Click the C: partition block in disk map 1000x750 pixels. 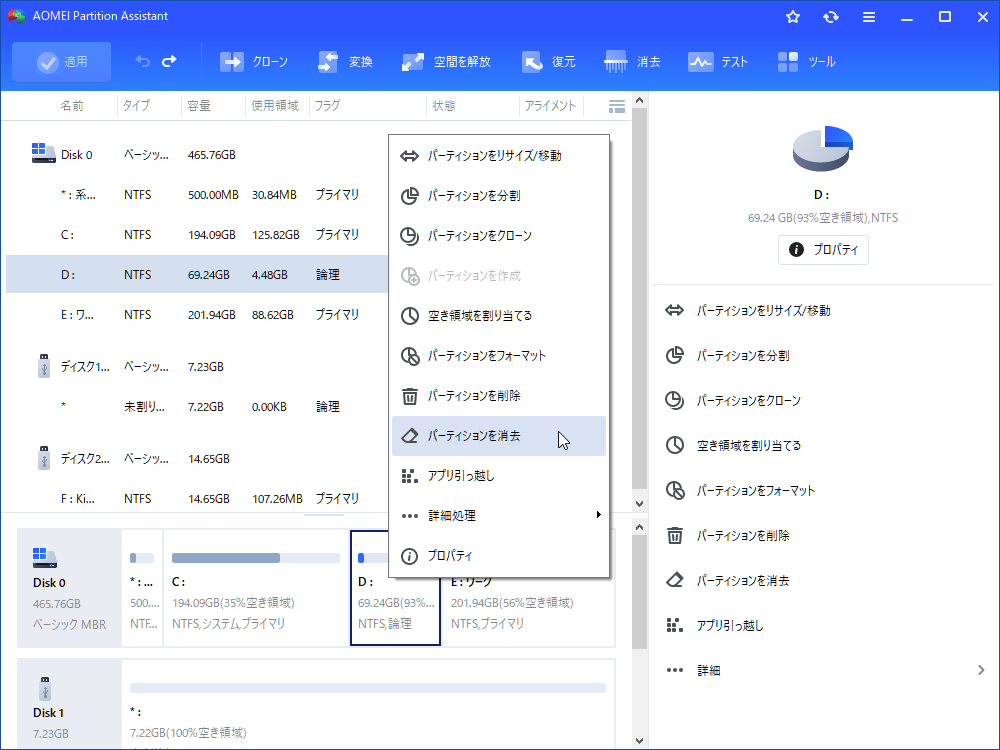[x=256, y=587]
